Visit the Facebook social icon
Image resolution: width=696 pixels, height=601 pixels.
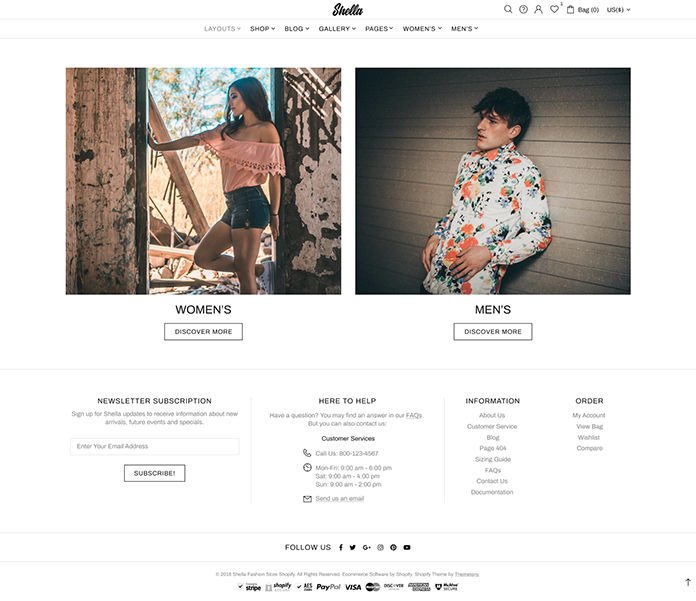[341, 547]
